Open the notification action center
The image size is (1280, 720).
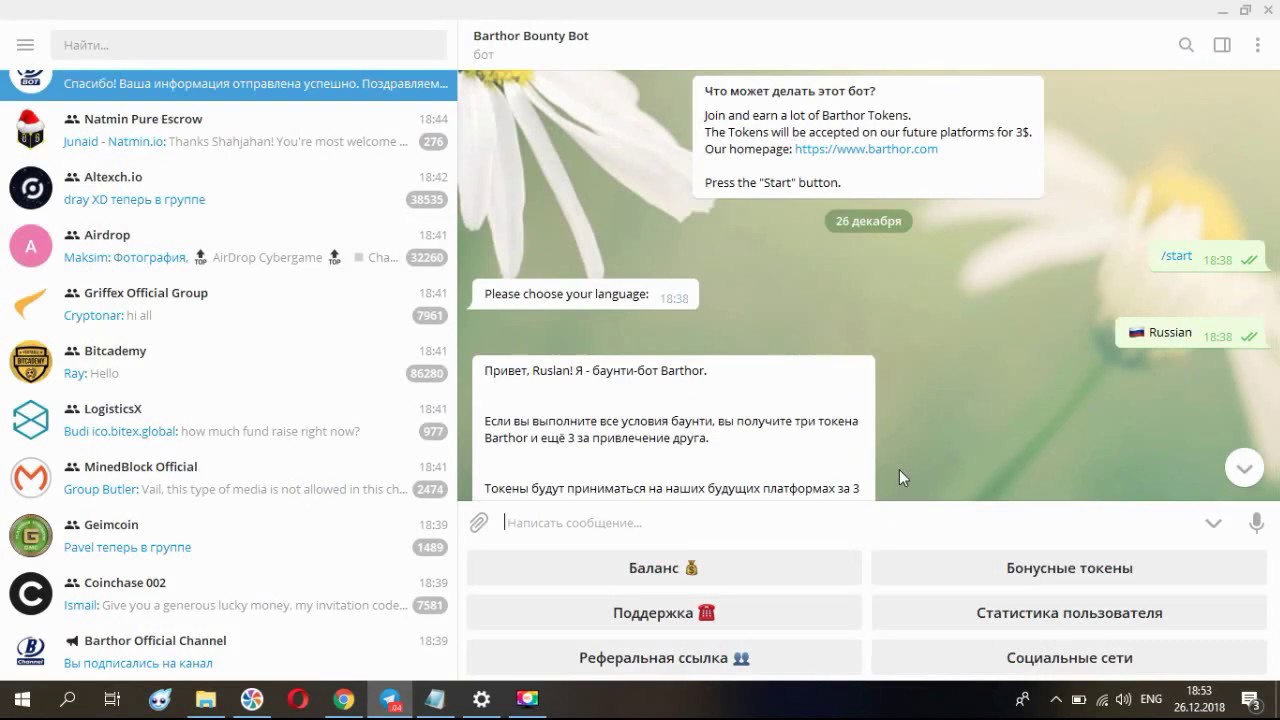point(1251,700)
